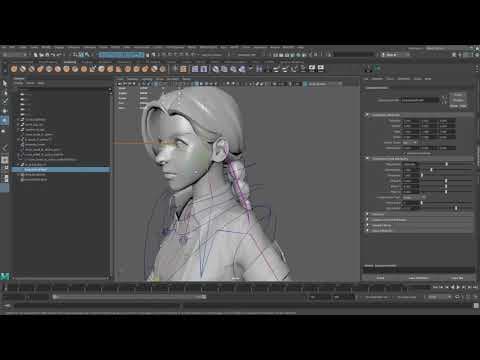480x360 pixels.
Task: Open the Display menu in the Outliner
Action: (19, 83)
